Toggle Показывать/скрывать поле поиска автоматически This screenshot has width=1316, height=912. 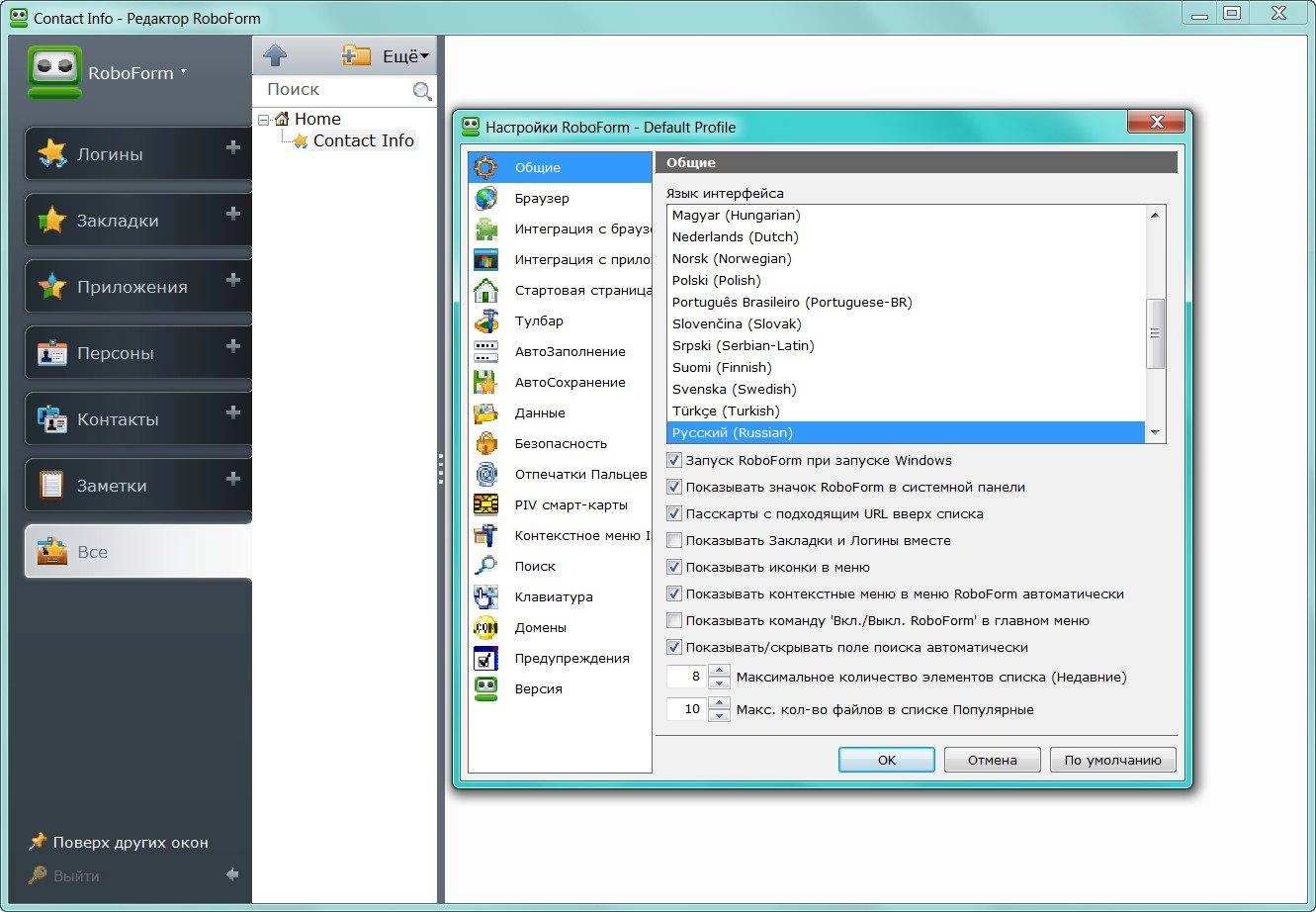(x=674, y=647)
